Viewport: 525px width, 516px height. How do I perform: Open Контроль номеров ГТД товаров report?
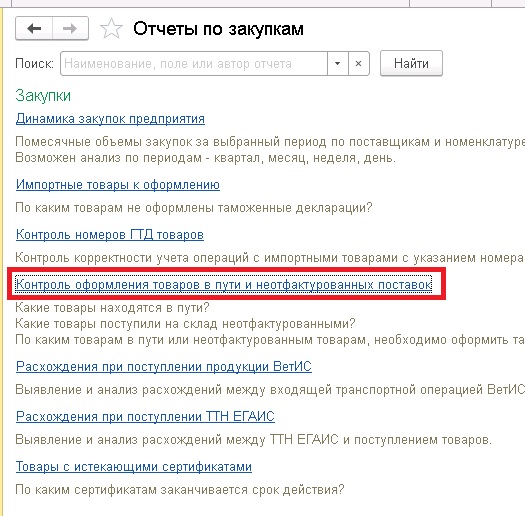[110, 234]
